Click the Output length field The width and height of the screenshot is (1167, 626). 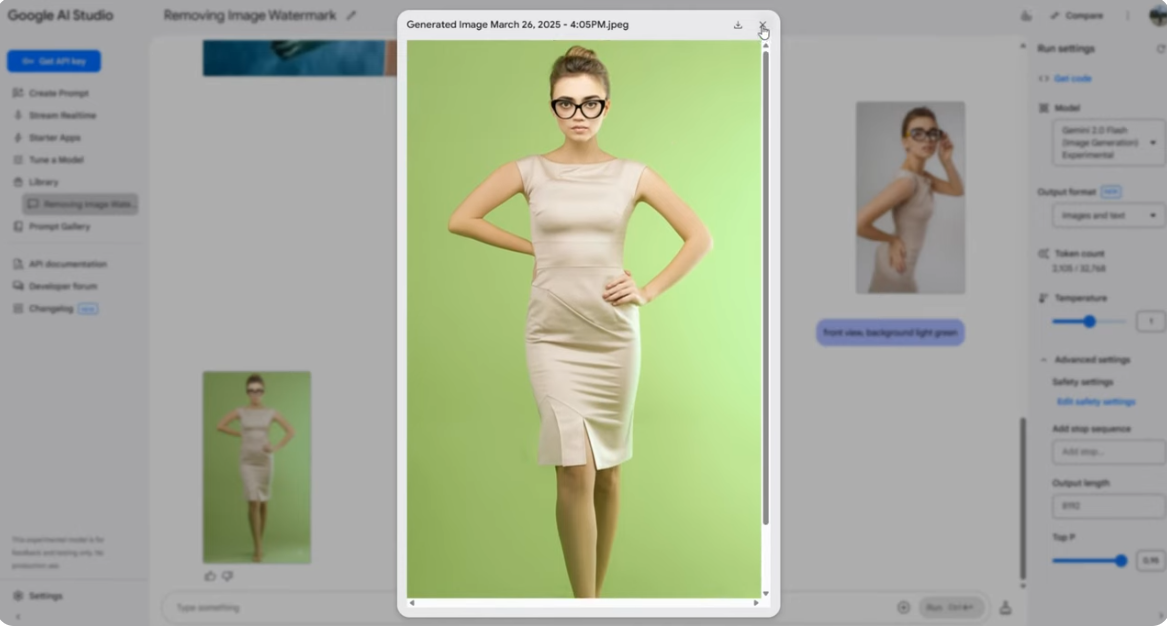(x=1108, y=506)
